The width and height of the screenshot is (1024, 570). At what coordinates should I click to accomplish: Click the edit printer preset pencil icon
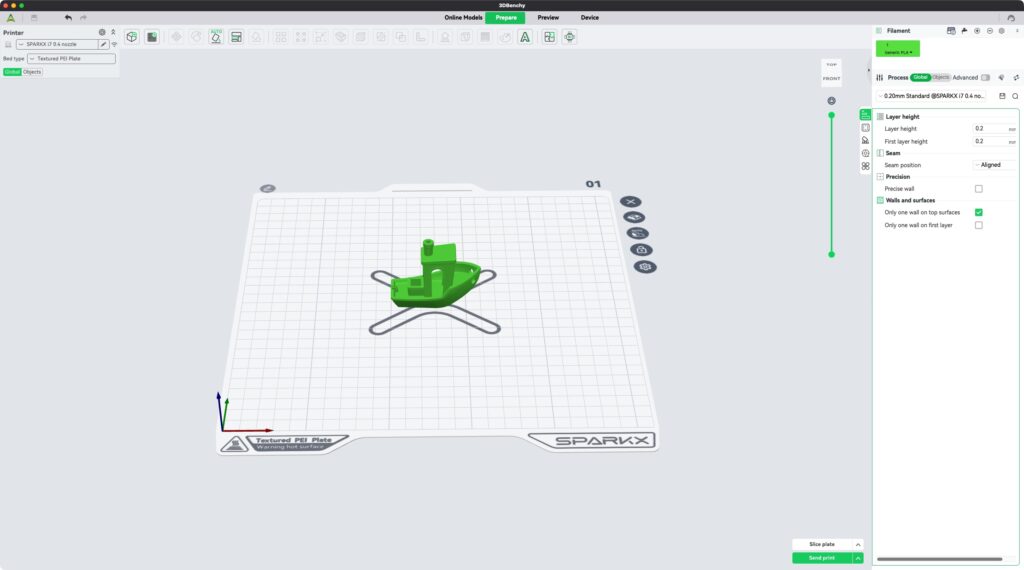103,45
